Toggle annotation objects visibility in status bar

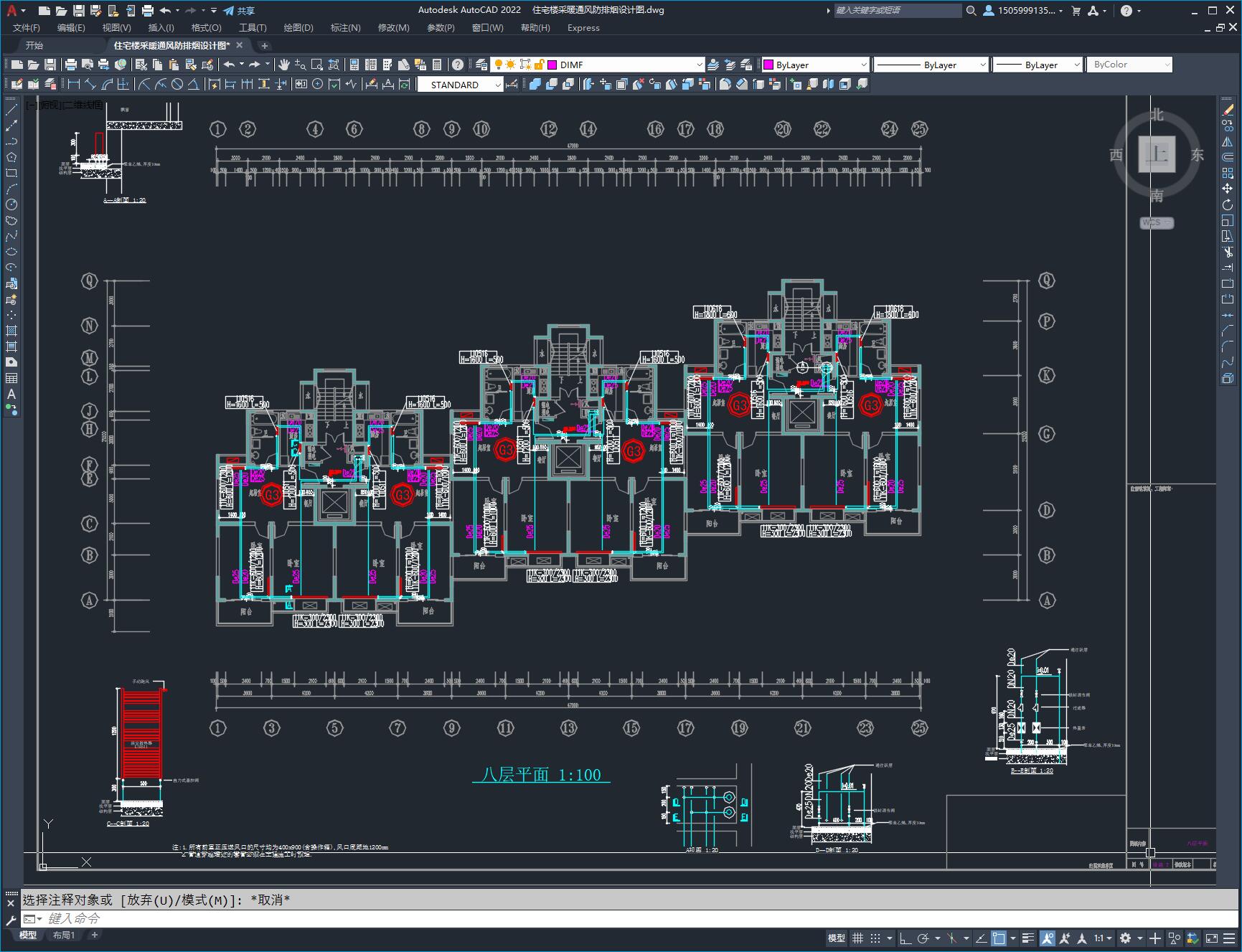1048,938
